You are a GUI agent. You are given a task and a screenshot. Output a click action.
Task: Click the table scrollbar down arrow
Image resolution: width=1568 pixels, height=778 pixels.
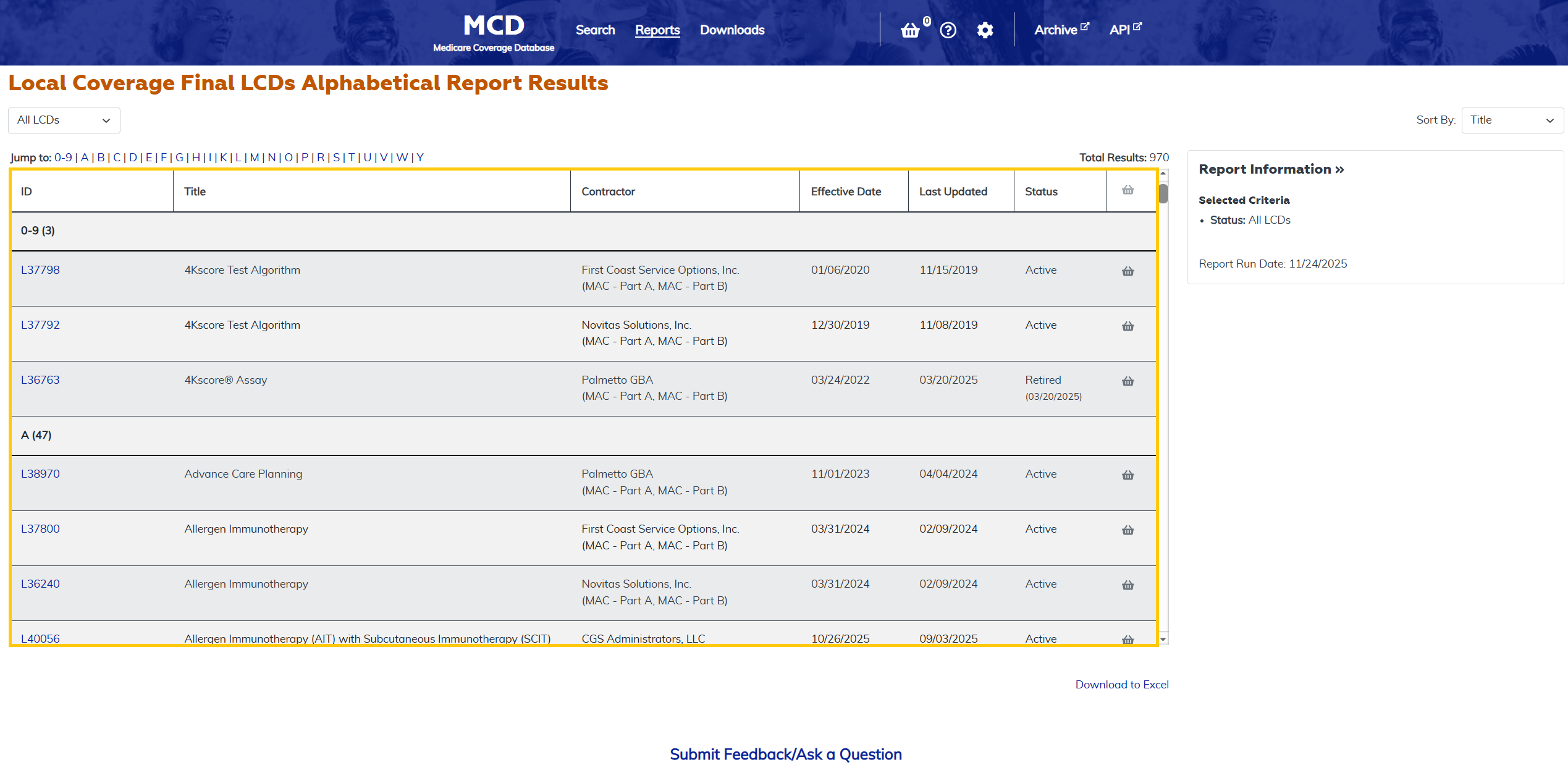coord(1163,640)
